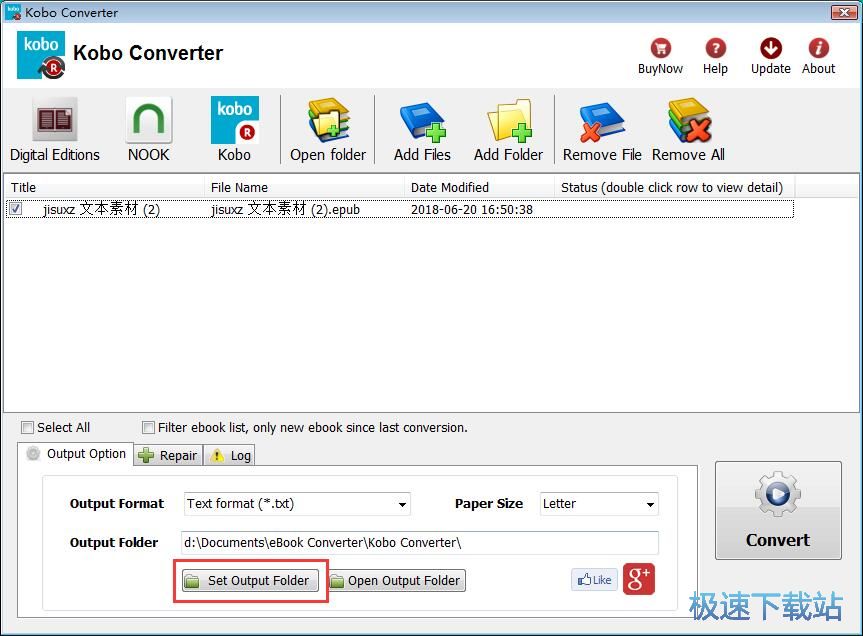Switch to the Output Option tab

click(76, 454)
